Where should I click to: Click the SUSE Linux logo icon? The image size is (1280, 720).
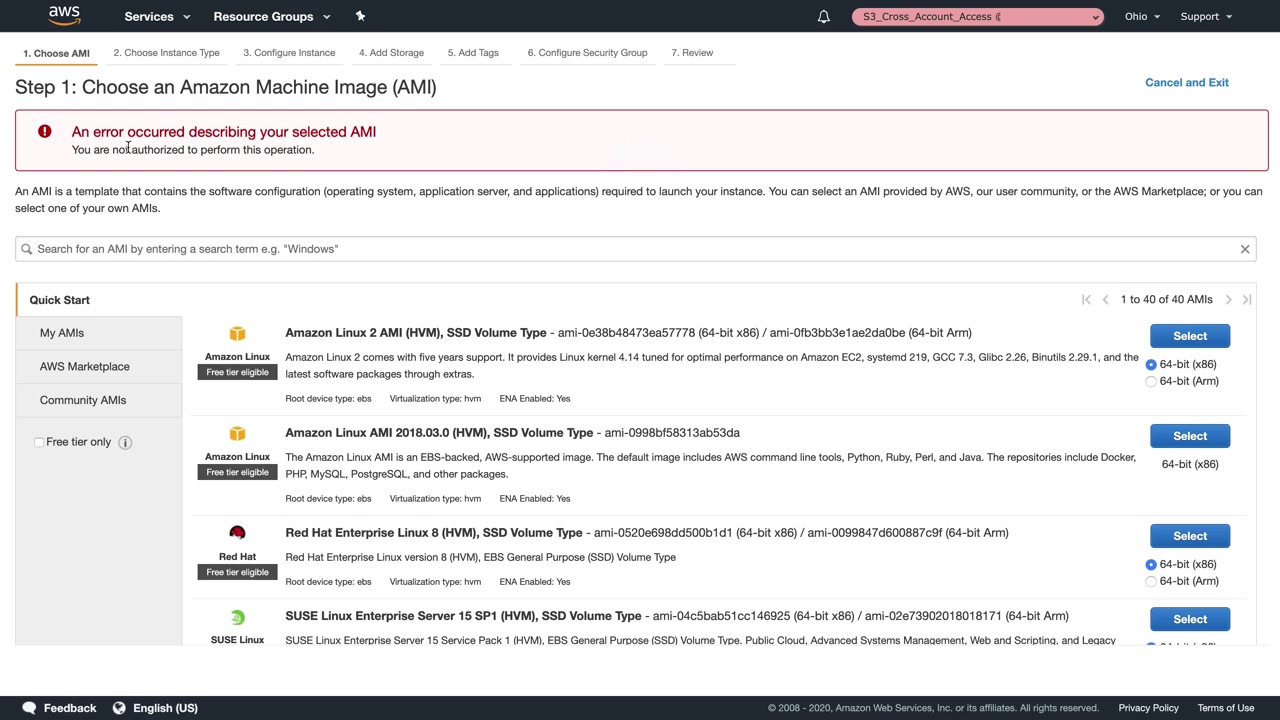tap(237, 618)
